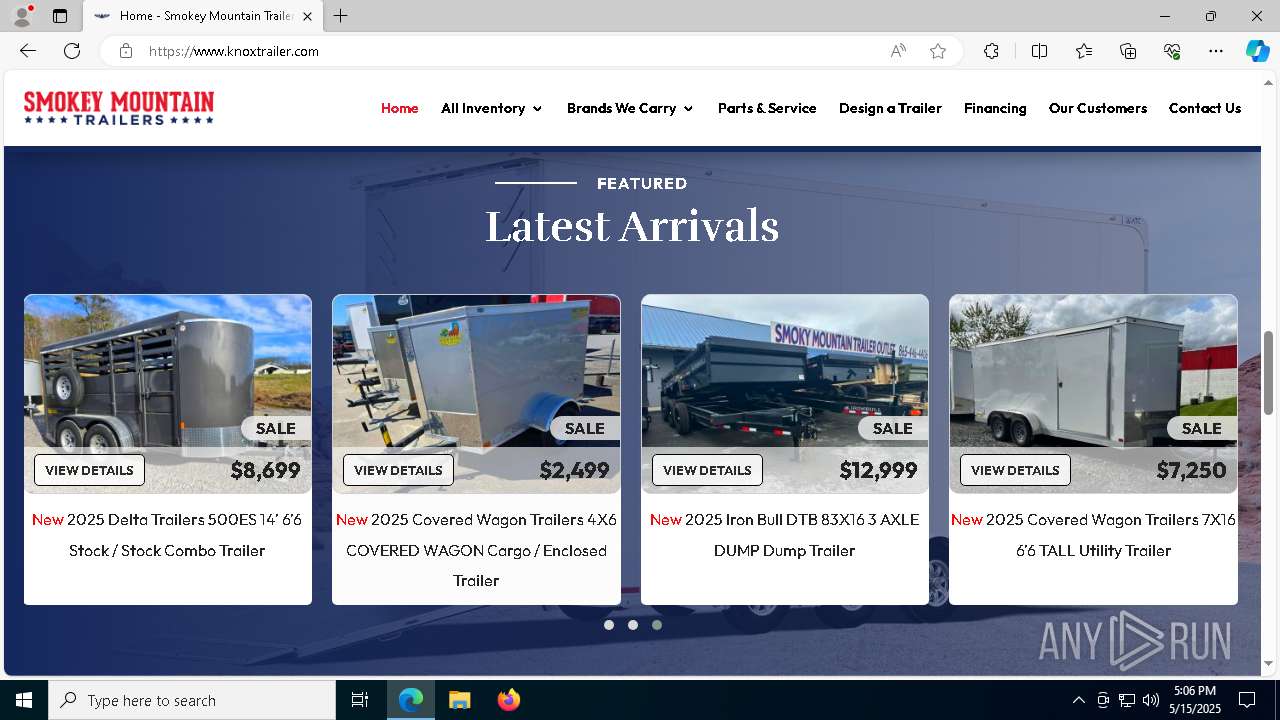Open the notifications center icon
The image size is (1280, 720).
click(x=1247, y=700)
